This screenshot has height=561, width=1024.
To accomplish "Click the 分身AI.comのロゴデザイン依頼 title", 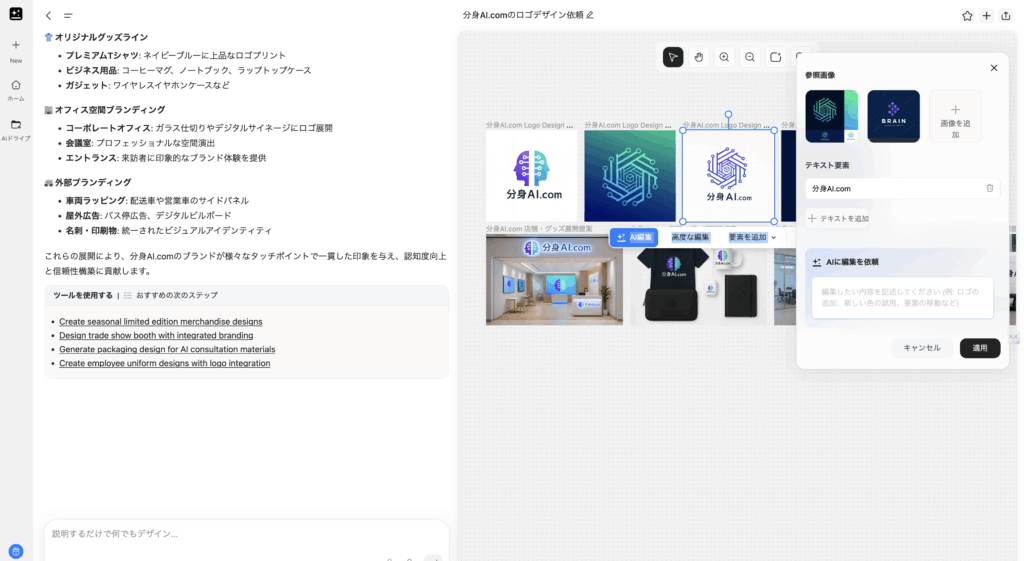I will click(x=522, y=15).
